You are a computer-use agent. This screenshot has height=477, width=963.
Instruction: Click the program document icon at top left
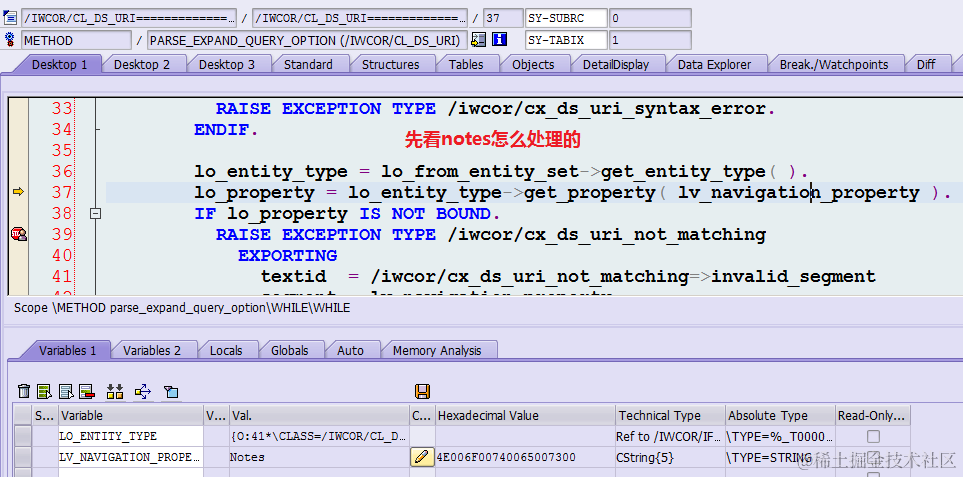point(10,18)
